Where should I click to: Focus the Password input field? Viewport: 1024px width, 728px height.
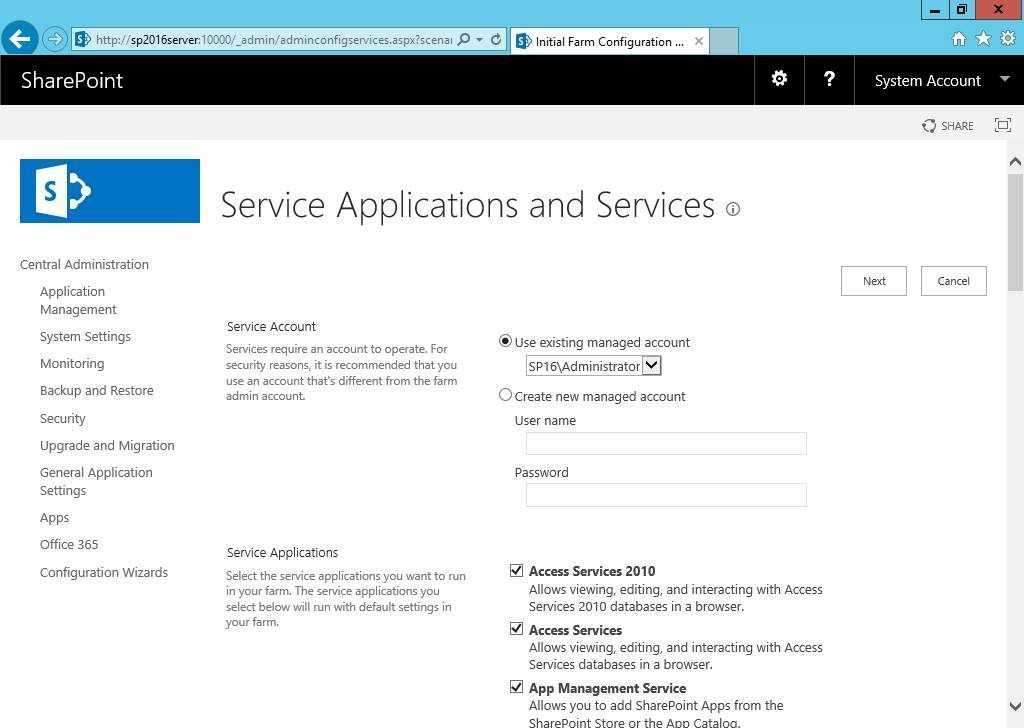point(666,495)
